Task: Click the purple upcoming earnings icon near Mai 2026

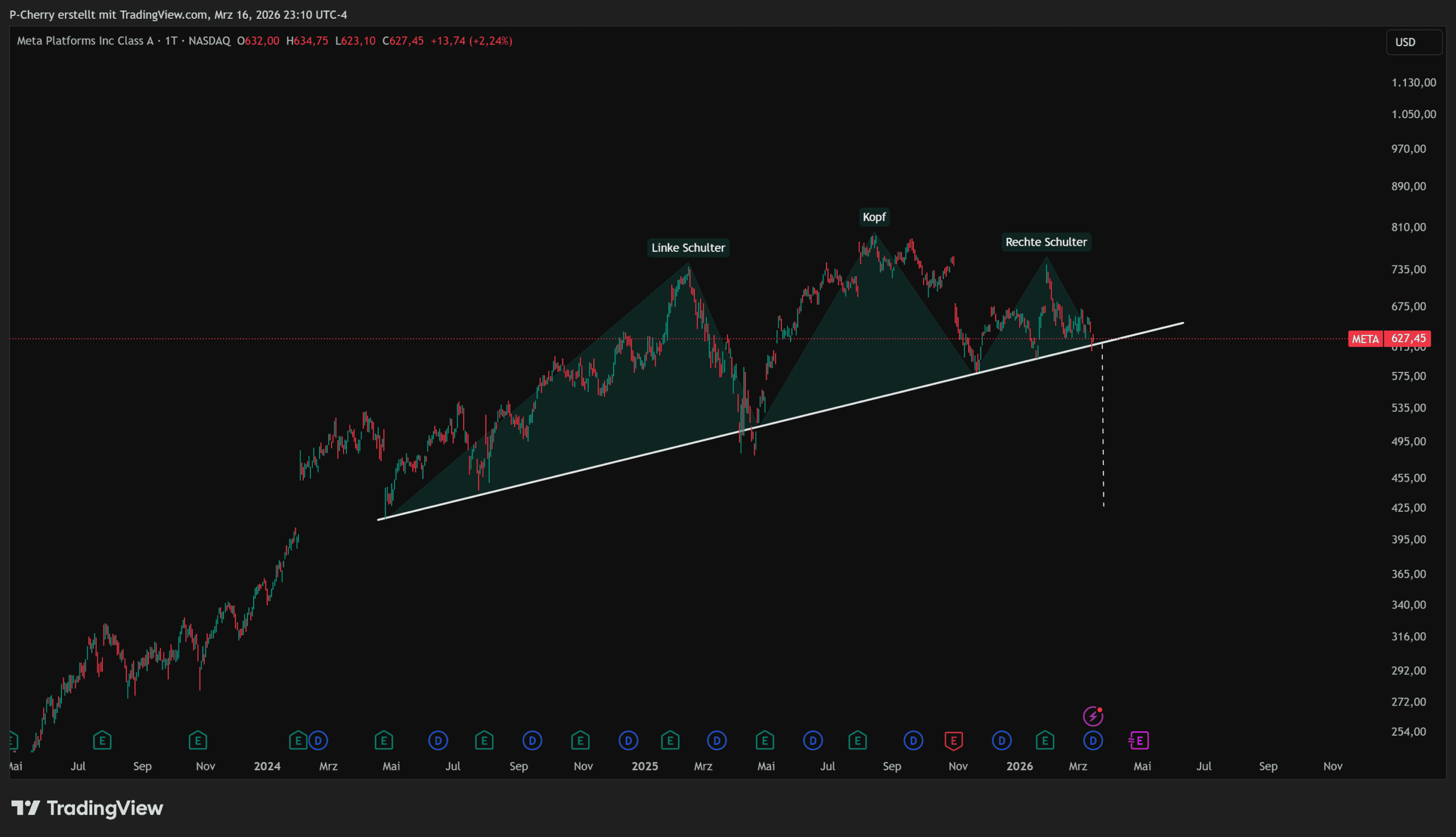Action: coord(1139,740)
